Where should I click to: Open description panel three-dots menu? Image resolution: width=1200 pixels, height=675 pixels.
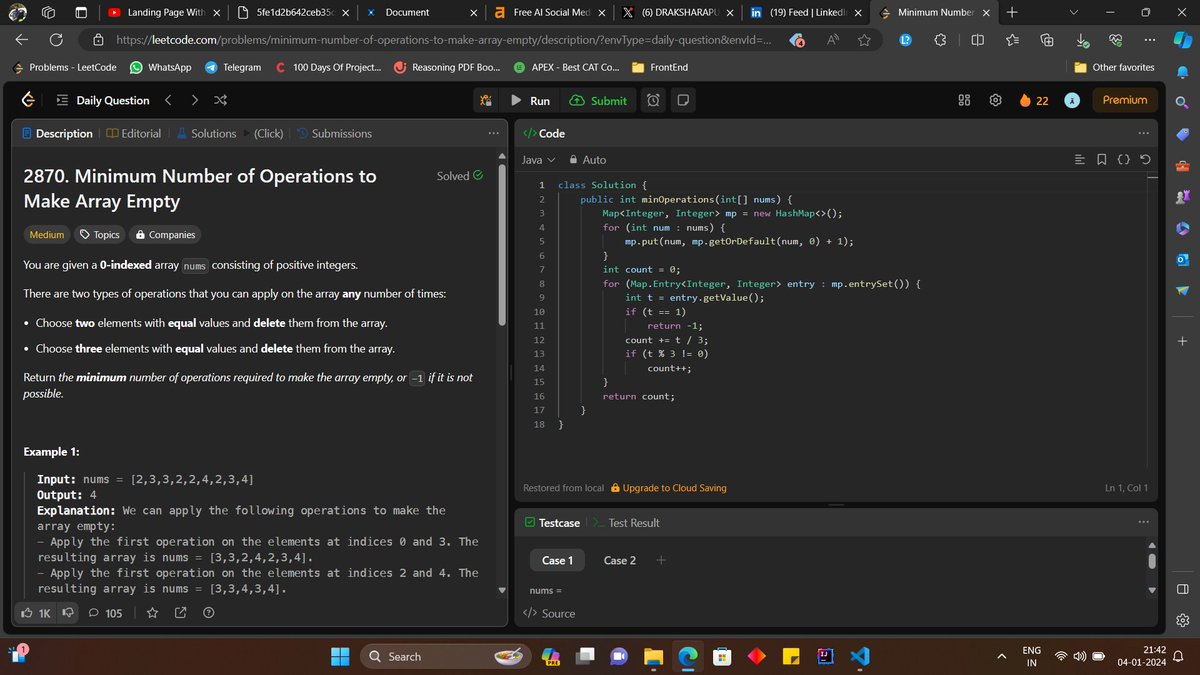tap(493, 133)
